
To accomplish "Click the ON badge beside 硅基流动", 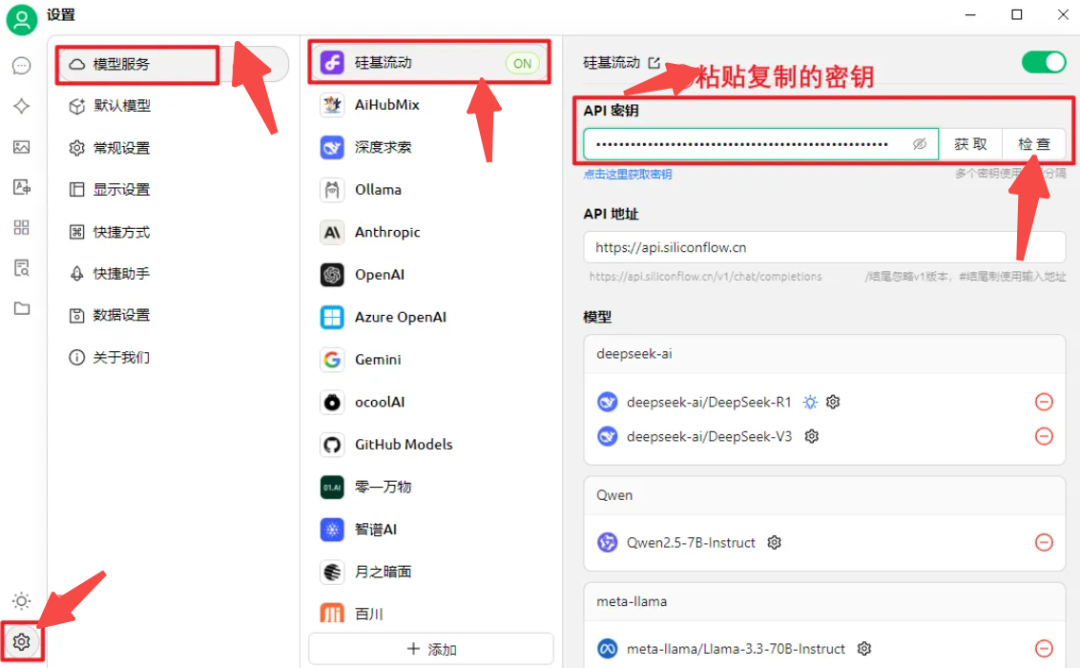I will [x=522, y=63].
